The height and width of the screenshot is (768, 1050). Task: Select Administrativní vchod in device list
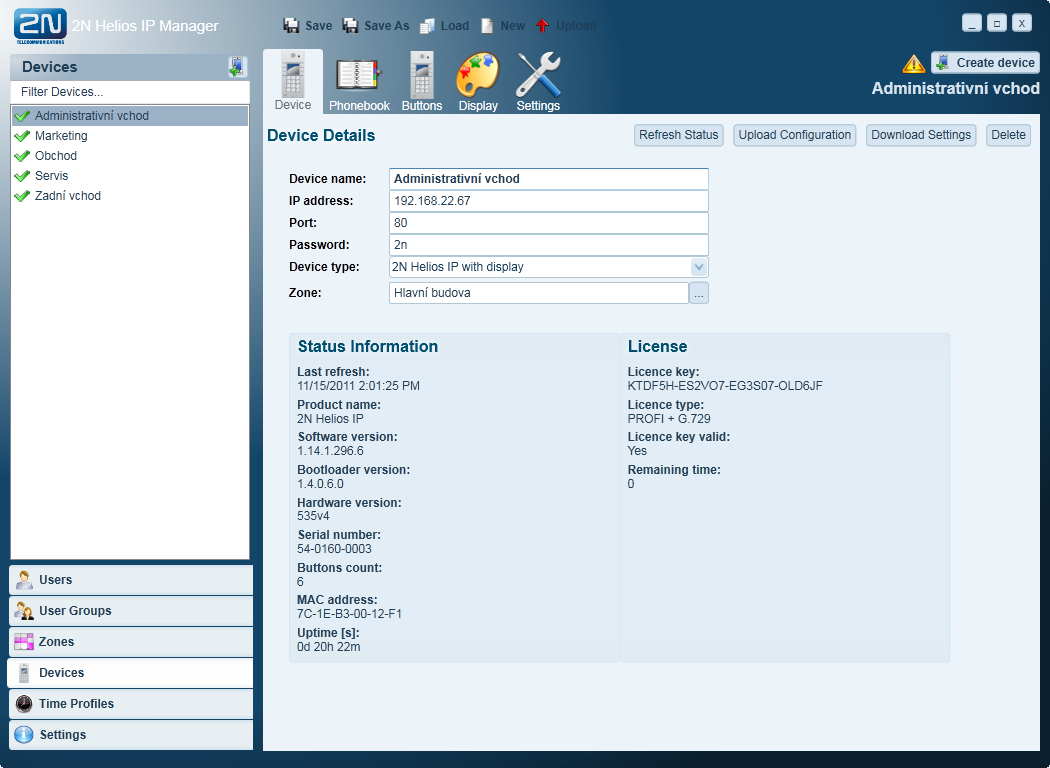click(130, 116)
